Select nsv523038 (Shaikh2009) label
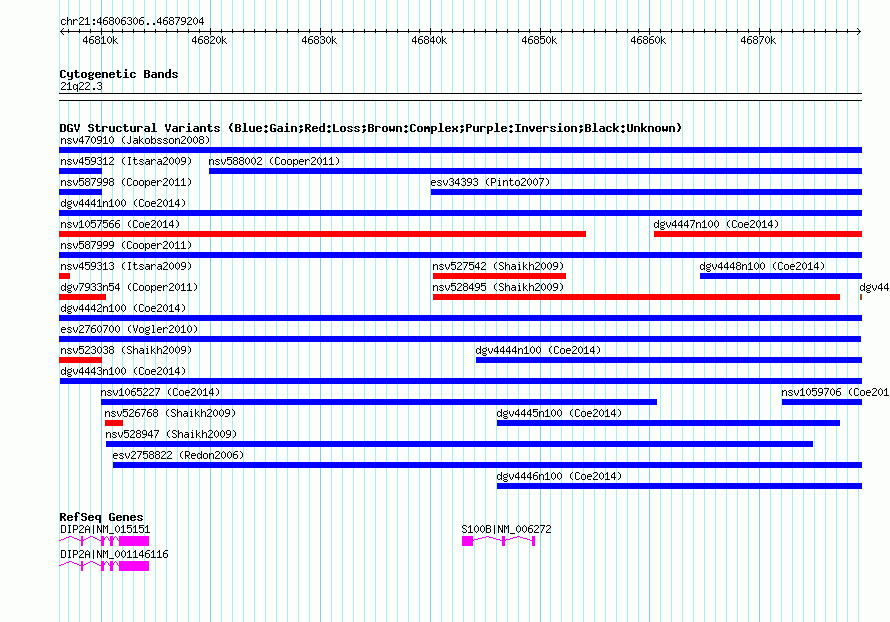 click(x=126, y=350)
